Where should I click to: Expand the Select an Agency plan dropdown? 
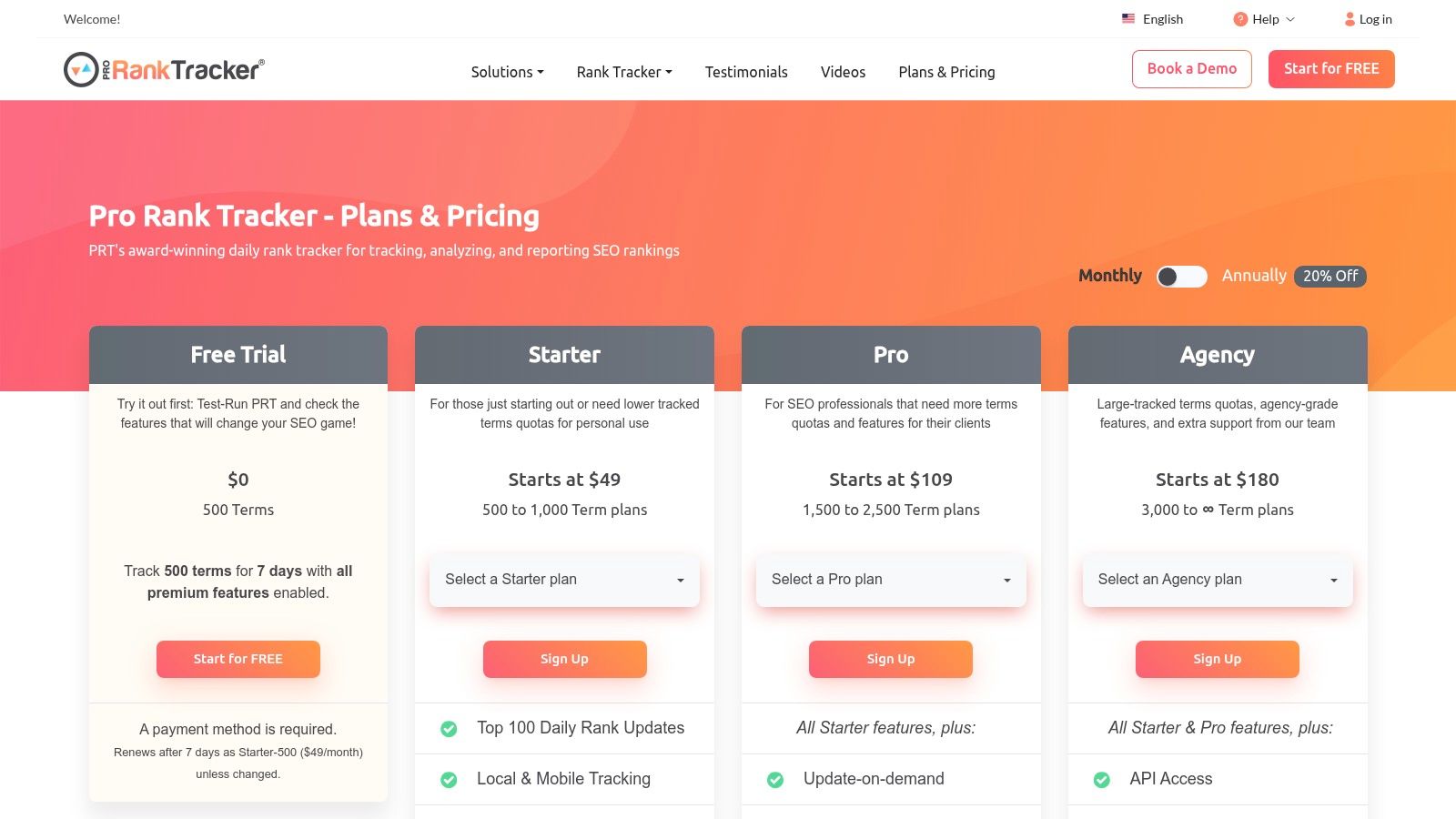pyautogui.click(x=1217, y=580)
